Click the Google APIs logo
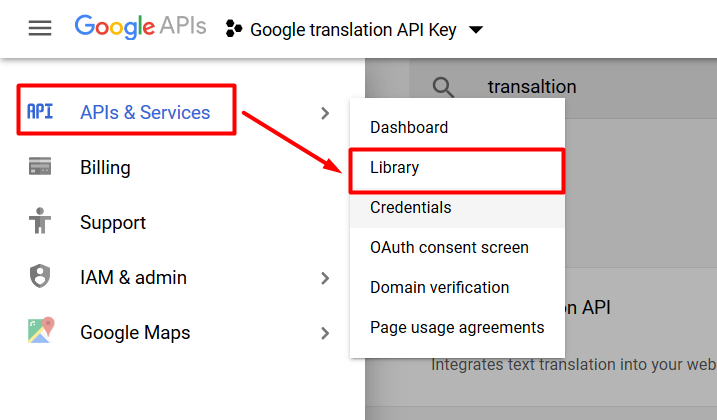 pyautogui.click(x=140, y=27)
